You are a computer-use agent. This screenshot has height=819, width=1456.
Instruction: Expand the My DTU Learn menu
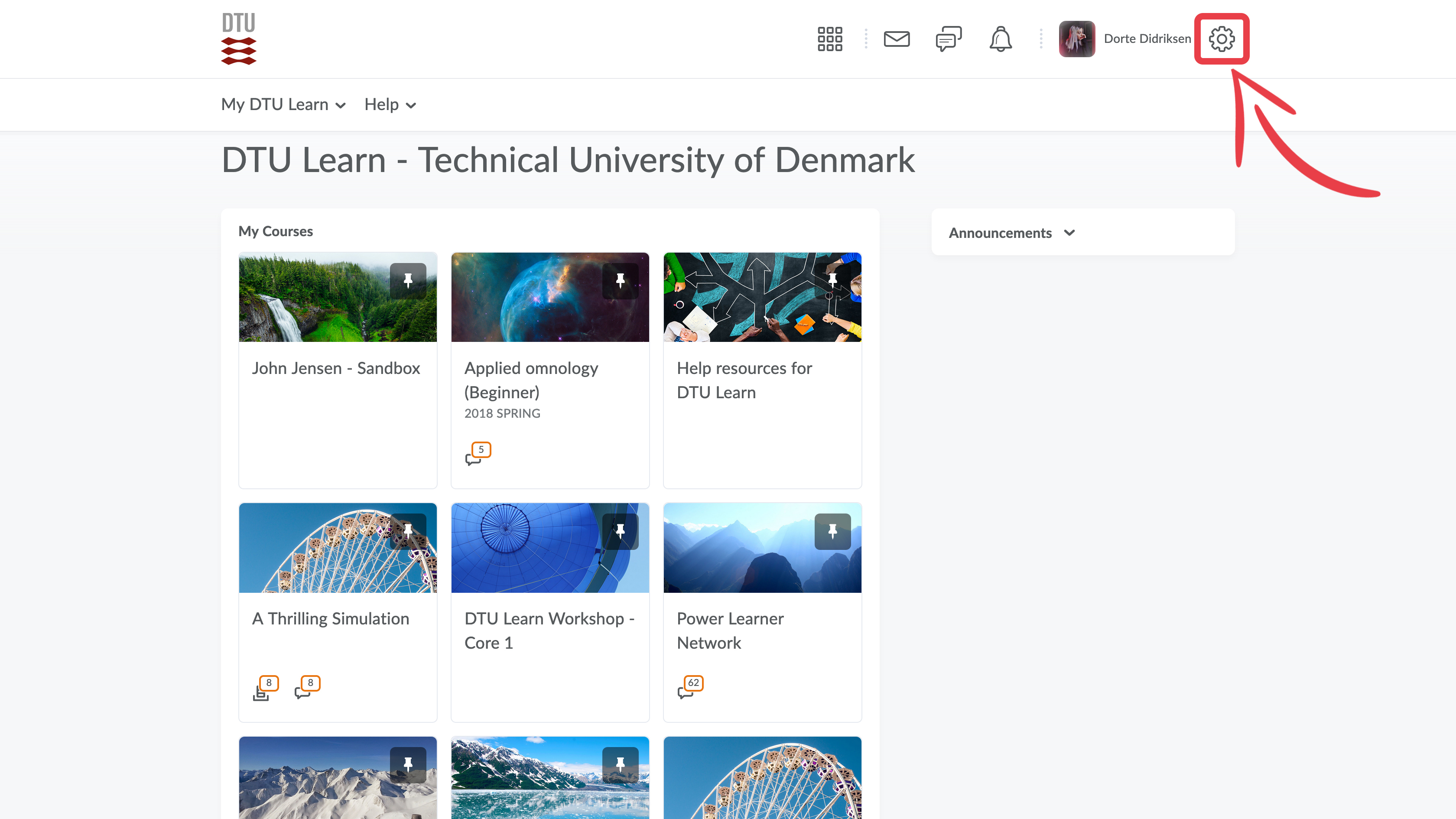point(283,104)
